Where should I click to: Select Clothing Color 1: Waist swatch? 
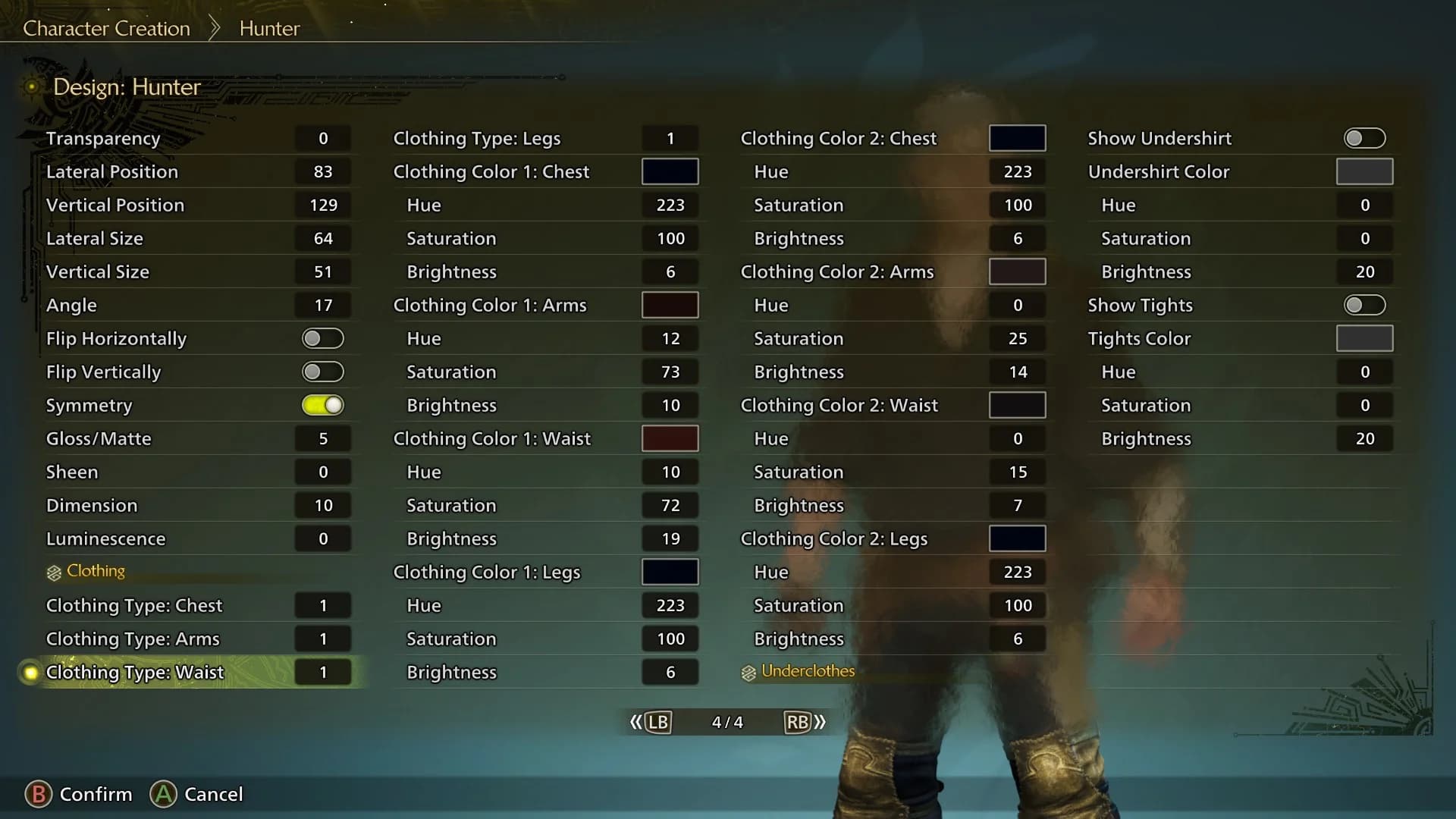pos(670,438)
